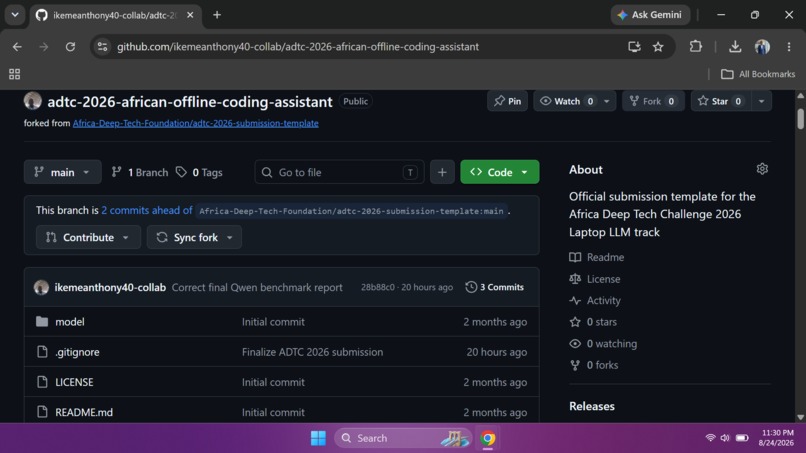Bookmark this page with the star icon

(x=658, y=47)
